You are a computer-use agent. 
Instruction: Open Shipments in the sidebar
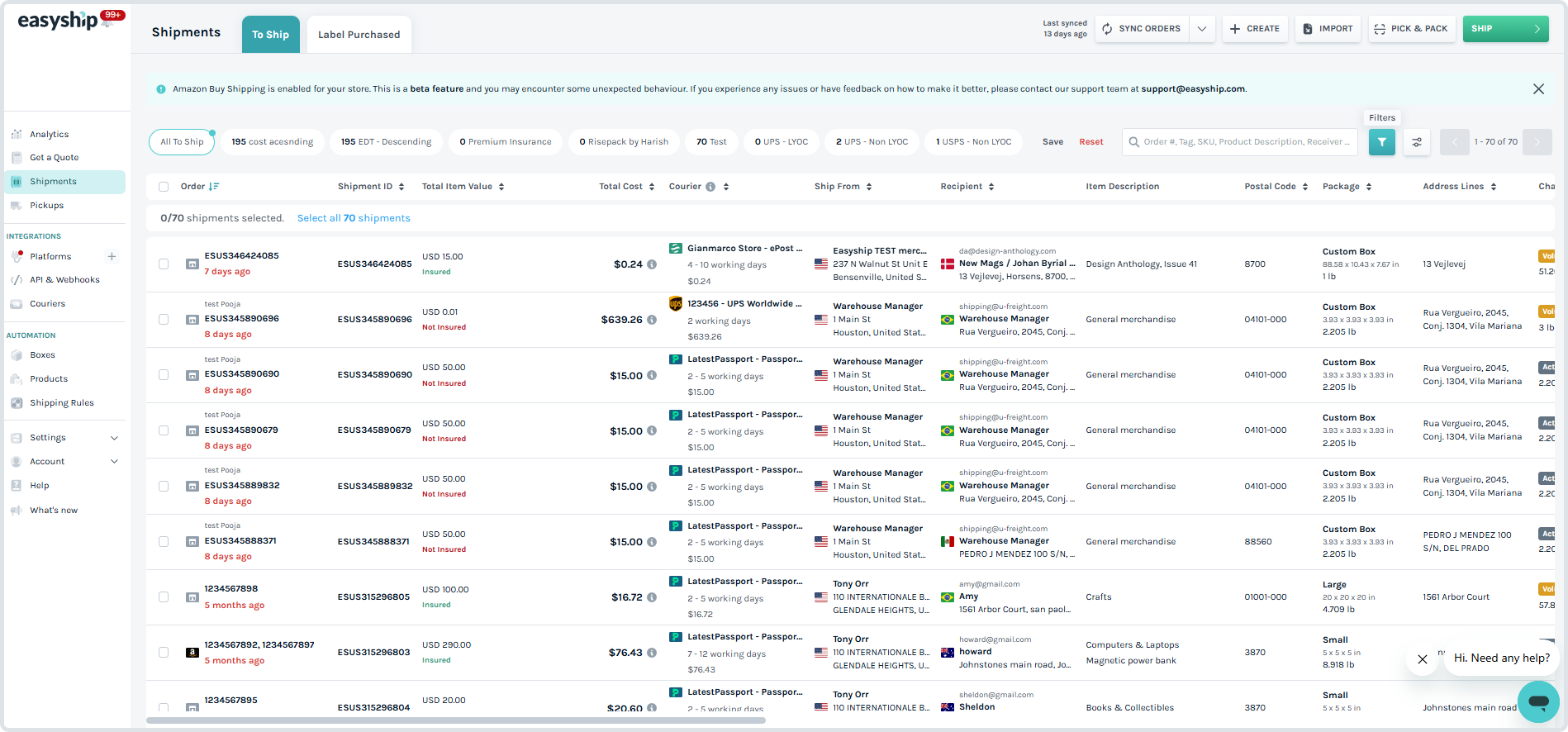(x=65, y=182)
